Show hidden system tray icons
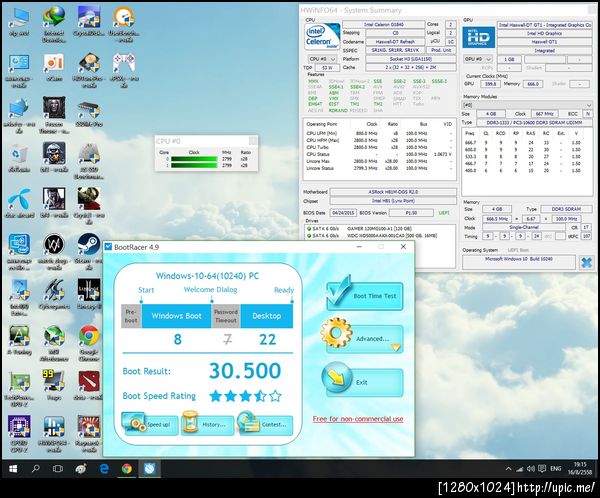600x498 pixels. click(508, 469)
